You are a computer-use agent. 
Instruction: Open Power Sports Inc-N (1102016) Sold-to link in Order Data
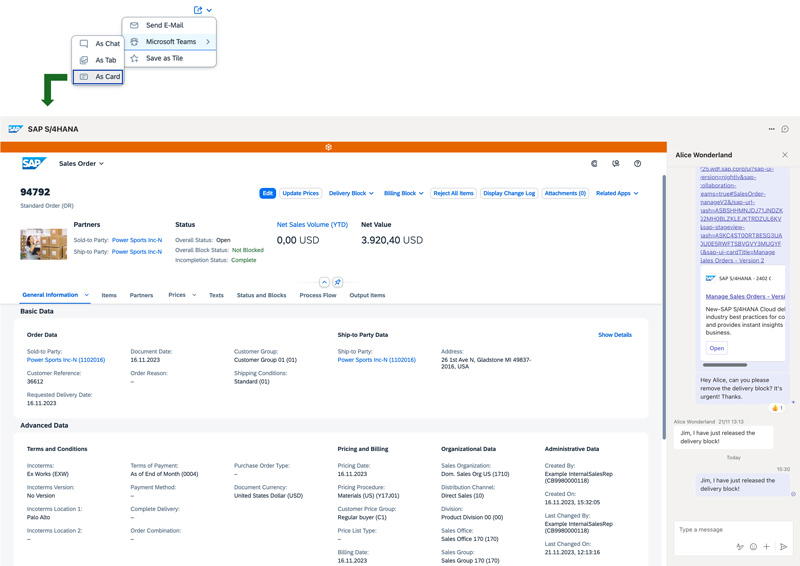tap(66, 360)
